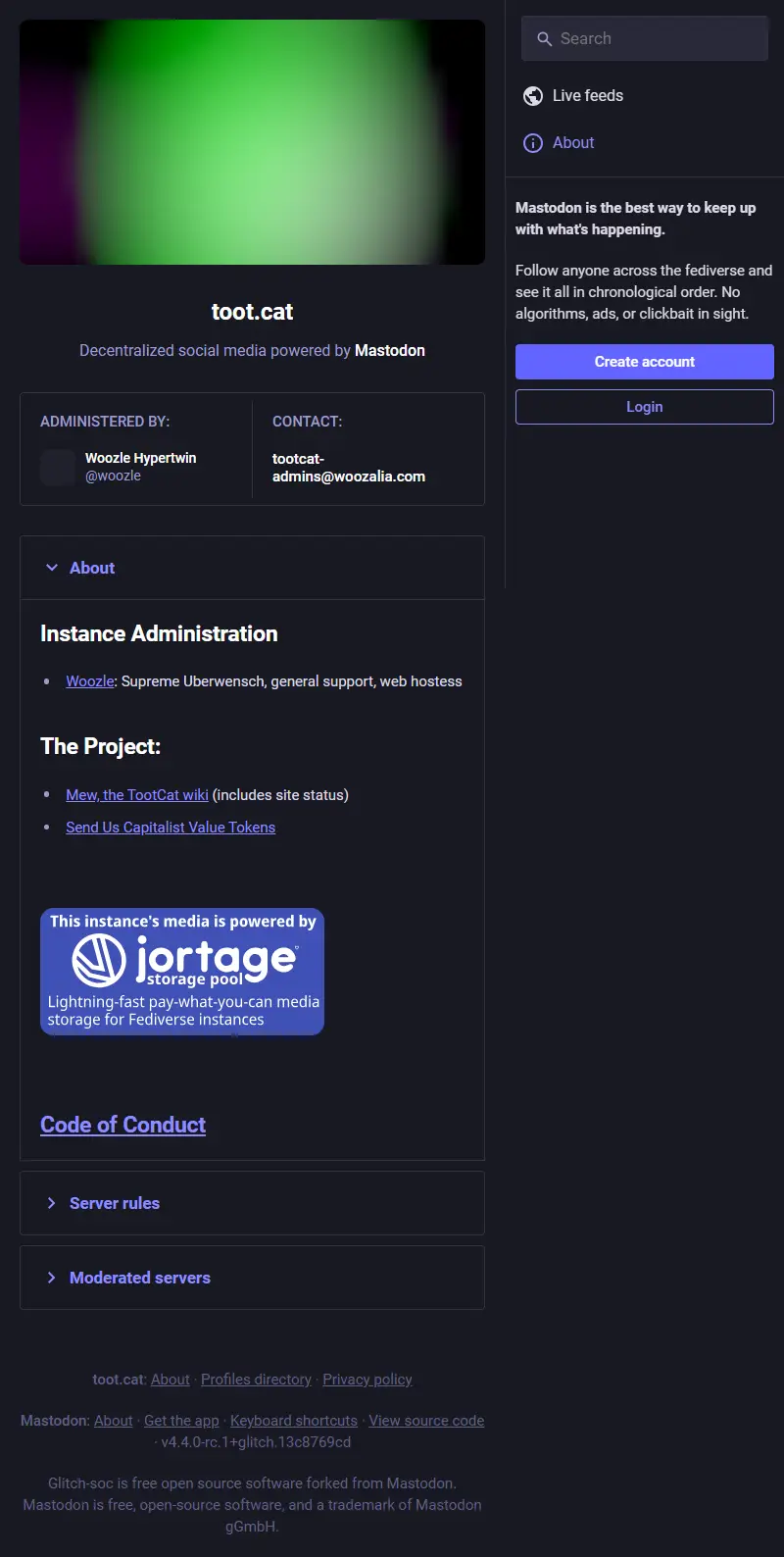
Task: Click the @woozle handle
Action: pyautogui.click(x=113, y=476)
